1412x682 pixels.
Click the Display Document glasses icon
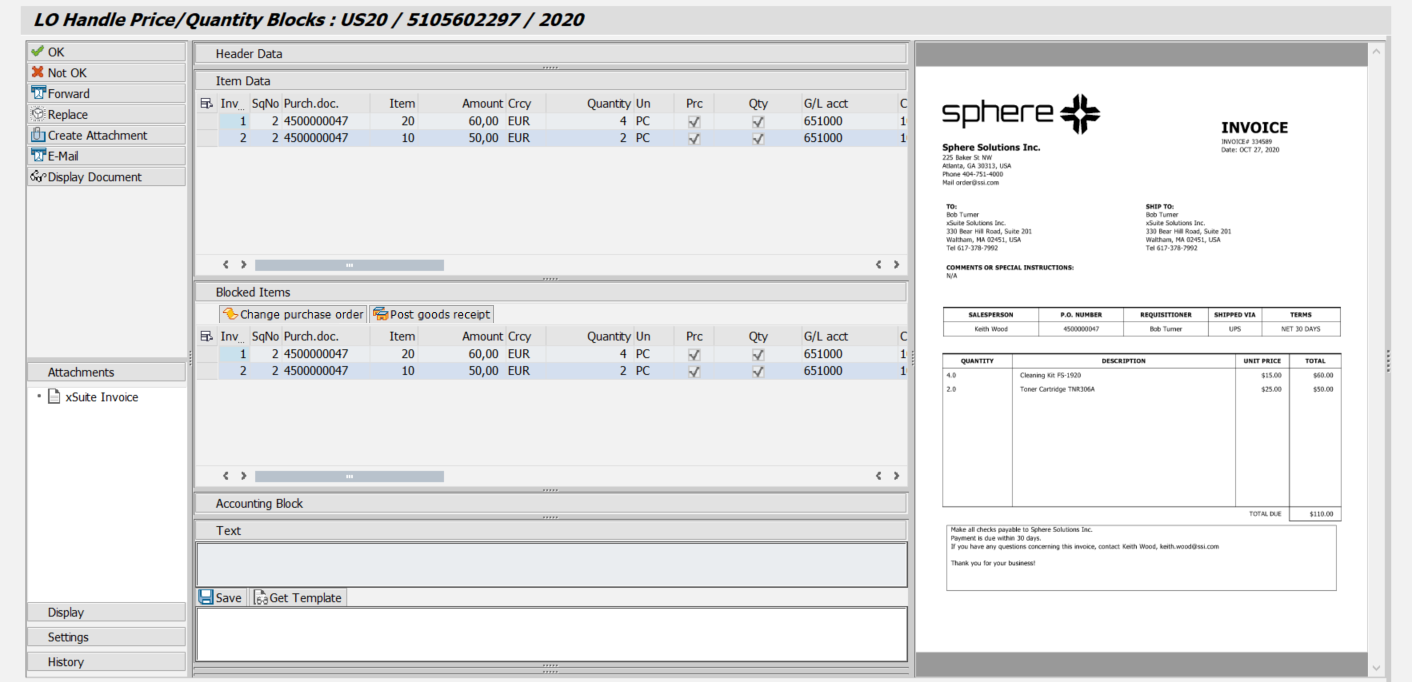pyautogui.click(x=39, y=177)
